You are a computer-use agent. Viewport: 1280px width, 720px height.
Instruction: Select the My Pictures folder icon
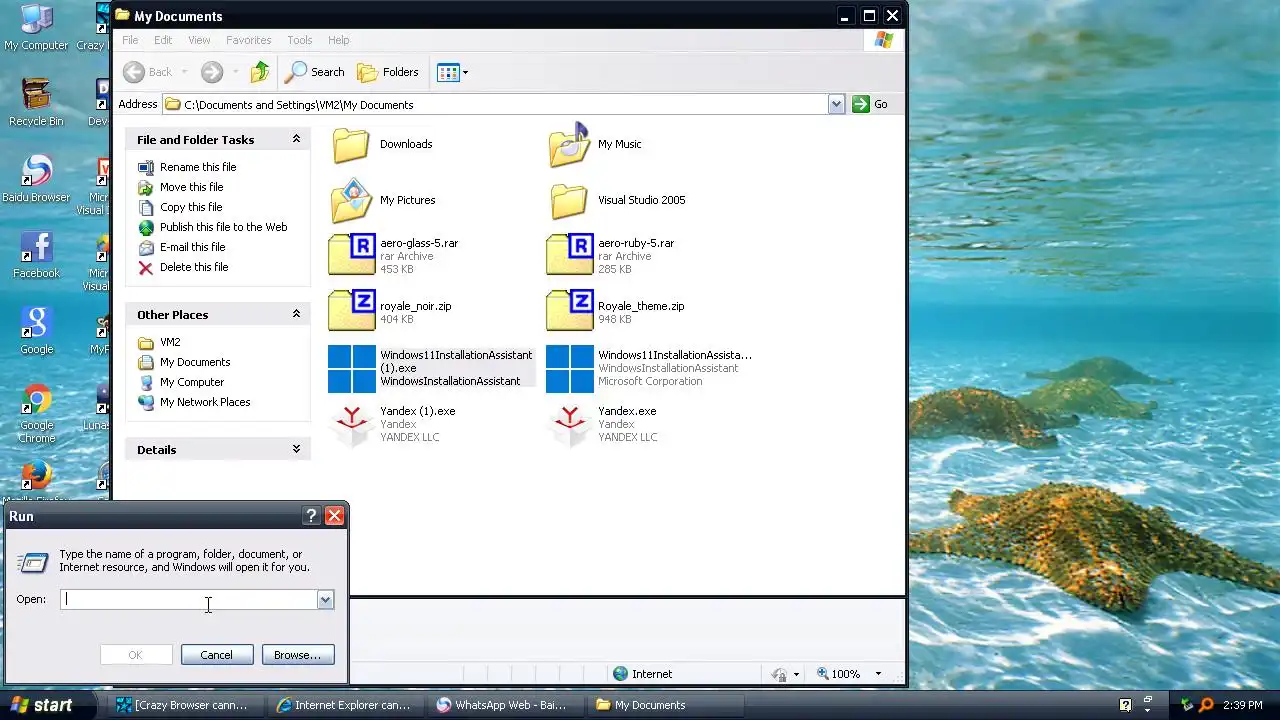[351, 201]
